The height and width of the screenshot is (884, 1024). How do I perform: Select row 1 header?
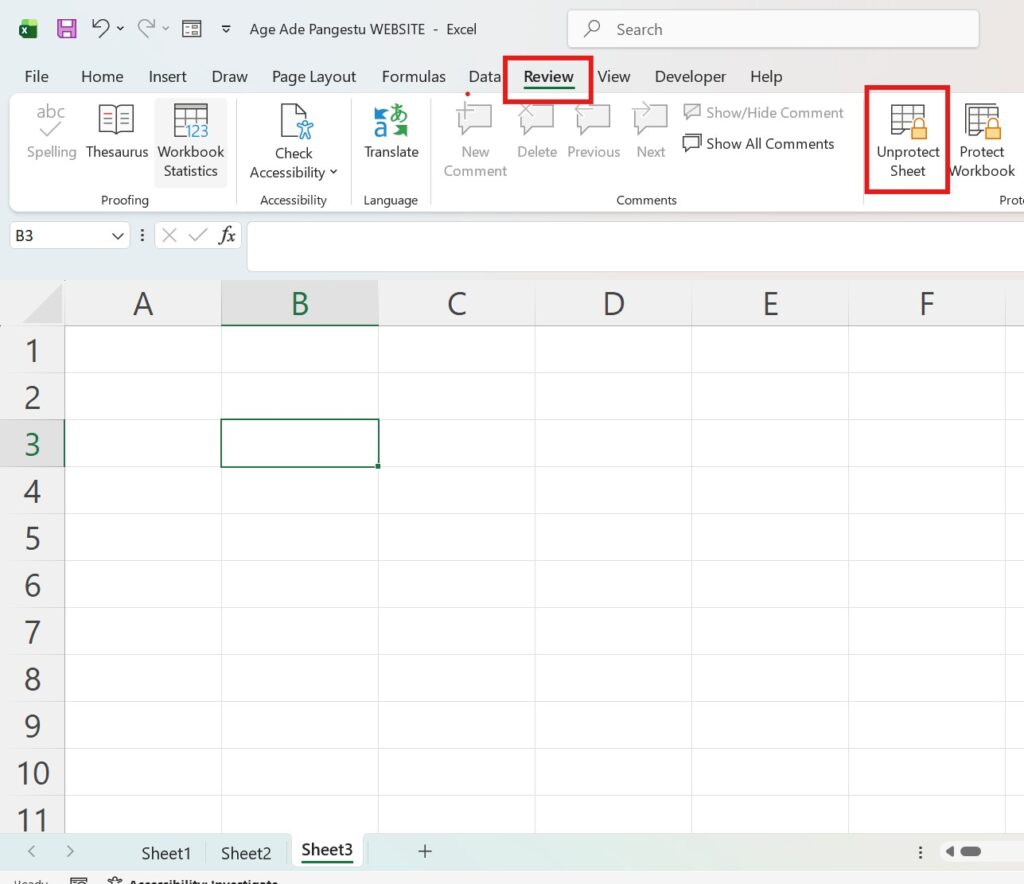click(32, 350)
